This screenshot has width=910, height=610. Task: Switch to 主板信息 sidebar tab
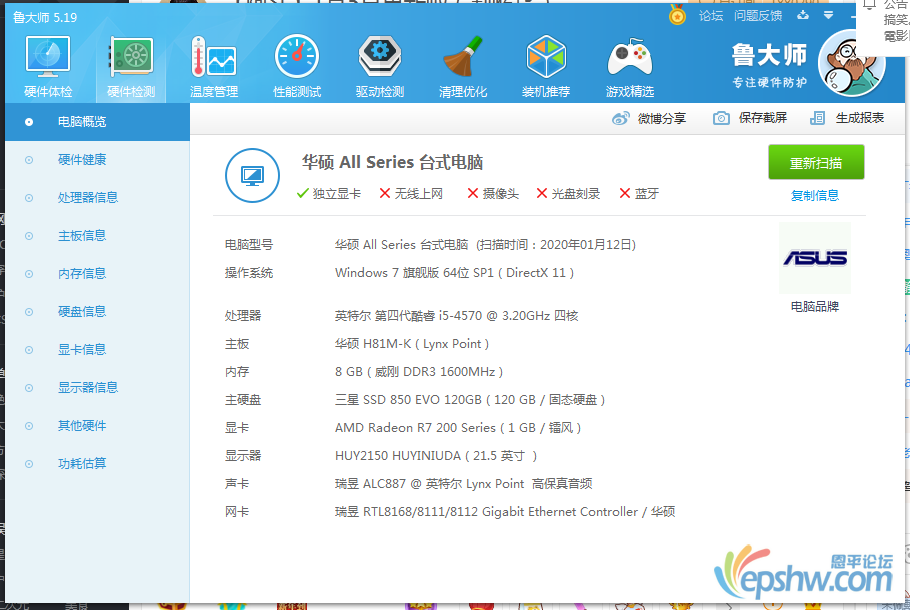pos(98,236)
